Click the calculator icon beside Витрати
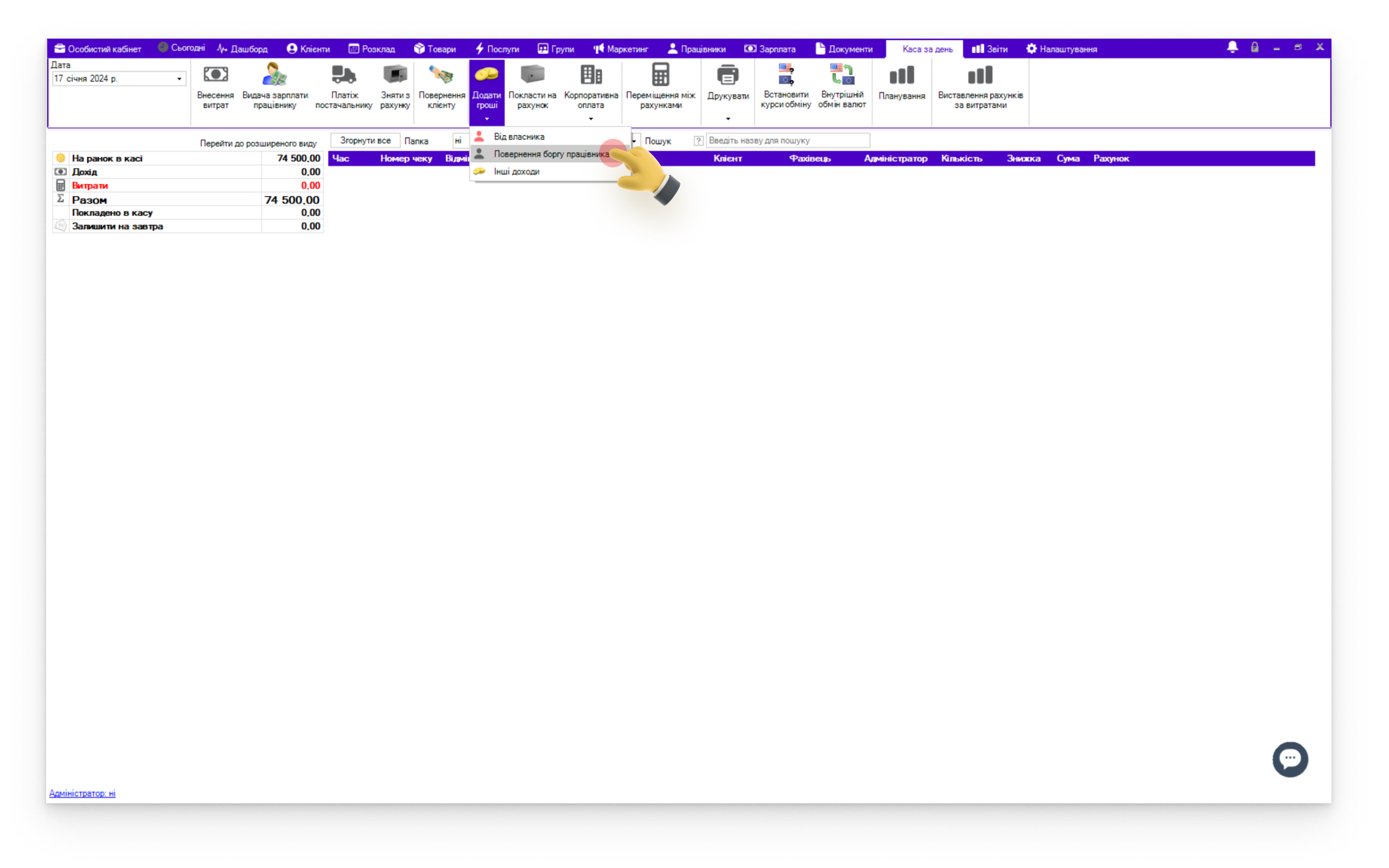This screenshot has width=1389, height=868. [60, 186]
